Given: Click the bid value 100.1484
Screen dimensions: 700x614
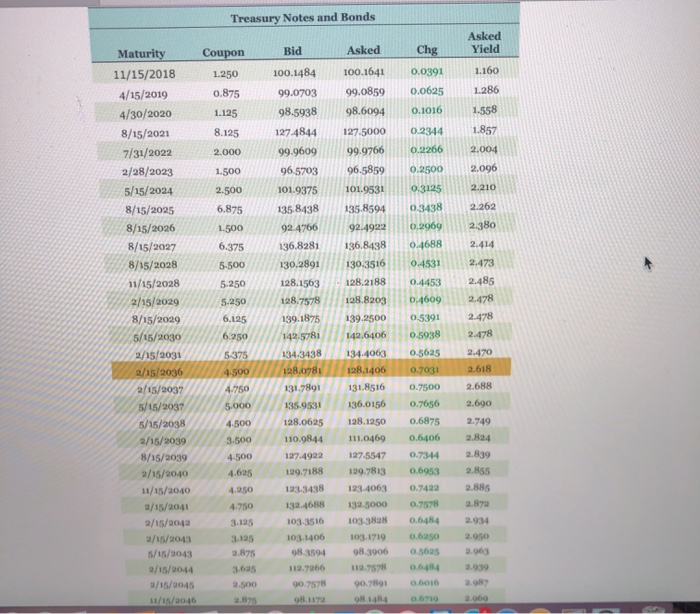Looking at the screenshot, I should tap(294, 73).
